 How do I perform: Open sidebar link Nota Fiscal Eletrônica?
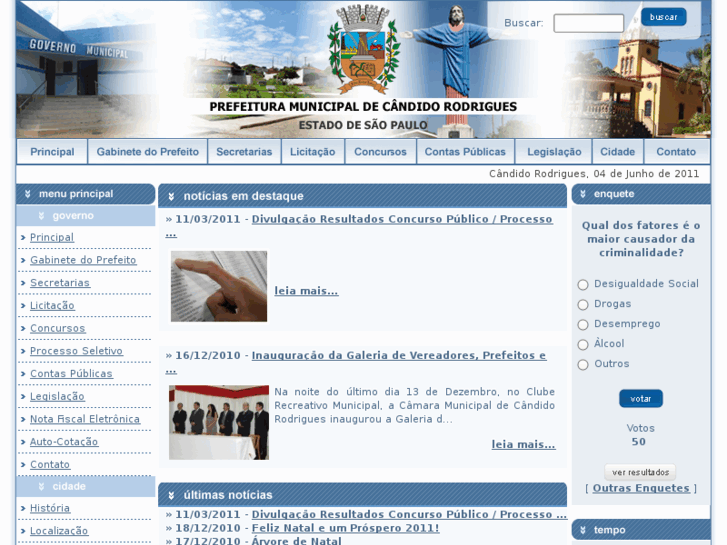[85, 419]
